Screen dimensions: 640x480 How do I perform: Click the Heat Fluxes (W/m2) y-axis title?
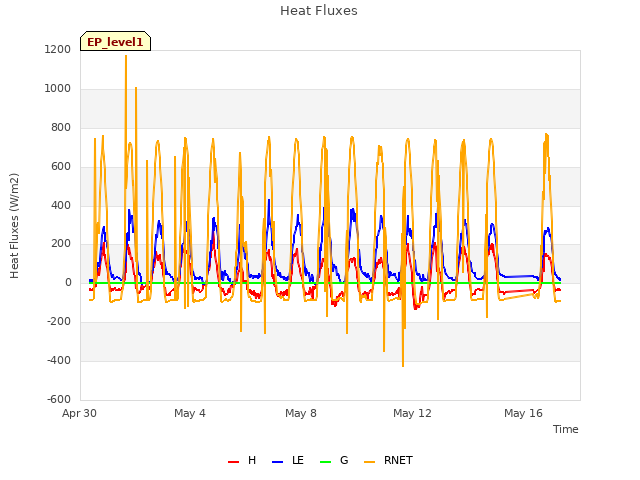pyautogui.click(x=14, y=226)
